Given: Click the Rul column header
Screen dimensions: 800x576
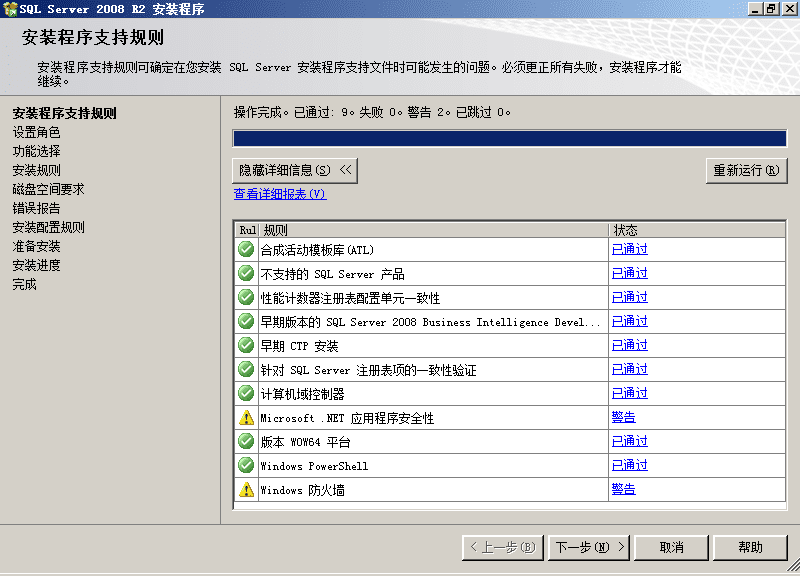Looking at the screenshot, I should point(247,230).
